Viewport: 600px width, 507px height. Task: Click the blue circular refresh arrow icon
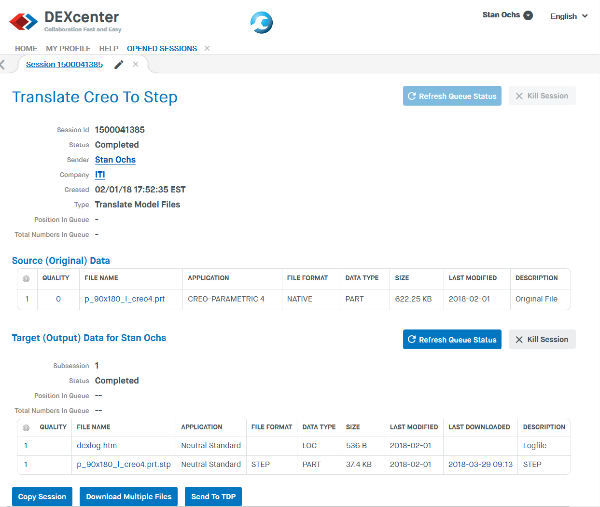click(262, 23)
